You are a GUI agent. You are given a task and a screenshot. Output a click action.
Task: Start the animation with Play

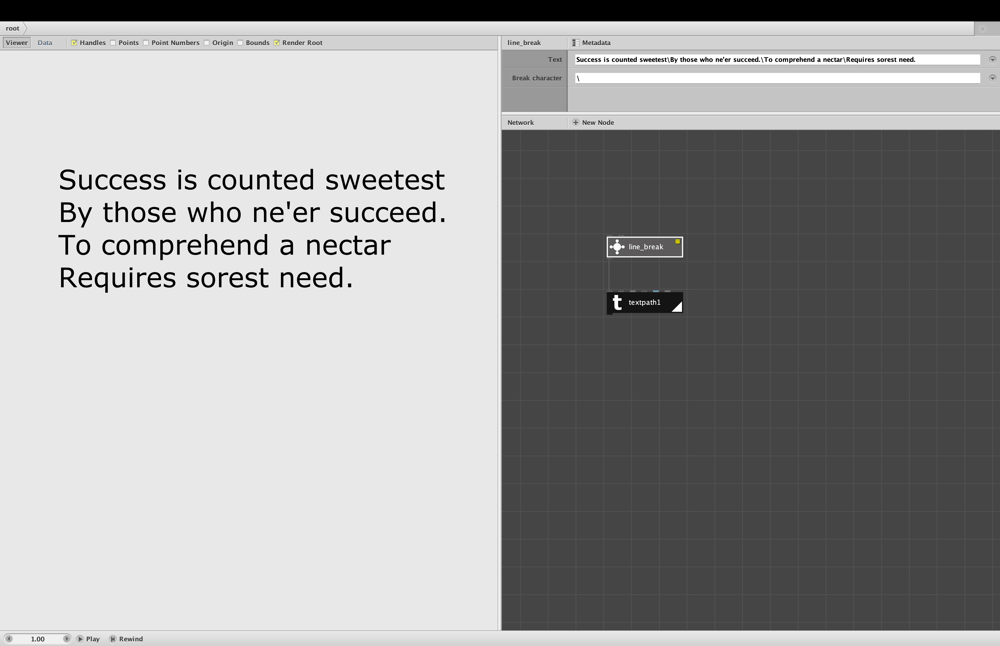89,638
